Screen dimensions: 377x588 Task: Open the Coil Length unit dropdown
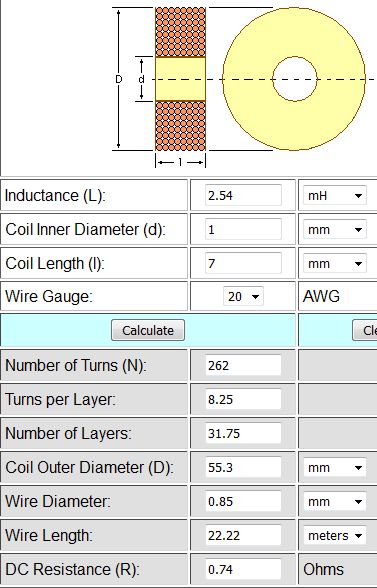[335, 263]
